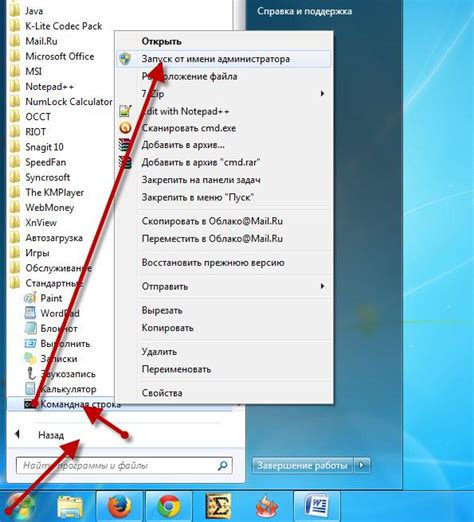Open Firefox from the taskbar
The width and height of the screenshot is (474, 522).
point(119,506)
